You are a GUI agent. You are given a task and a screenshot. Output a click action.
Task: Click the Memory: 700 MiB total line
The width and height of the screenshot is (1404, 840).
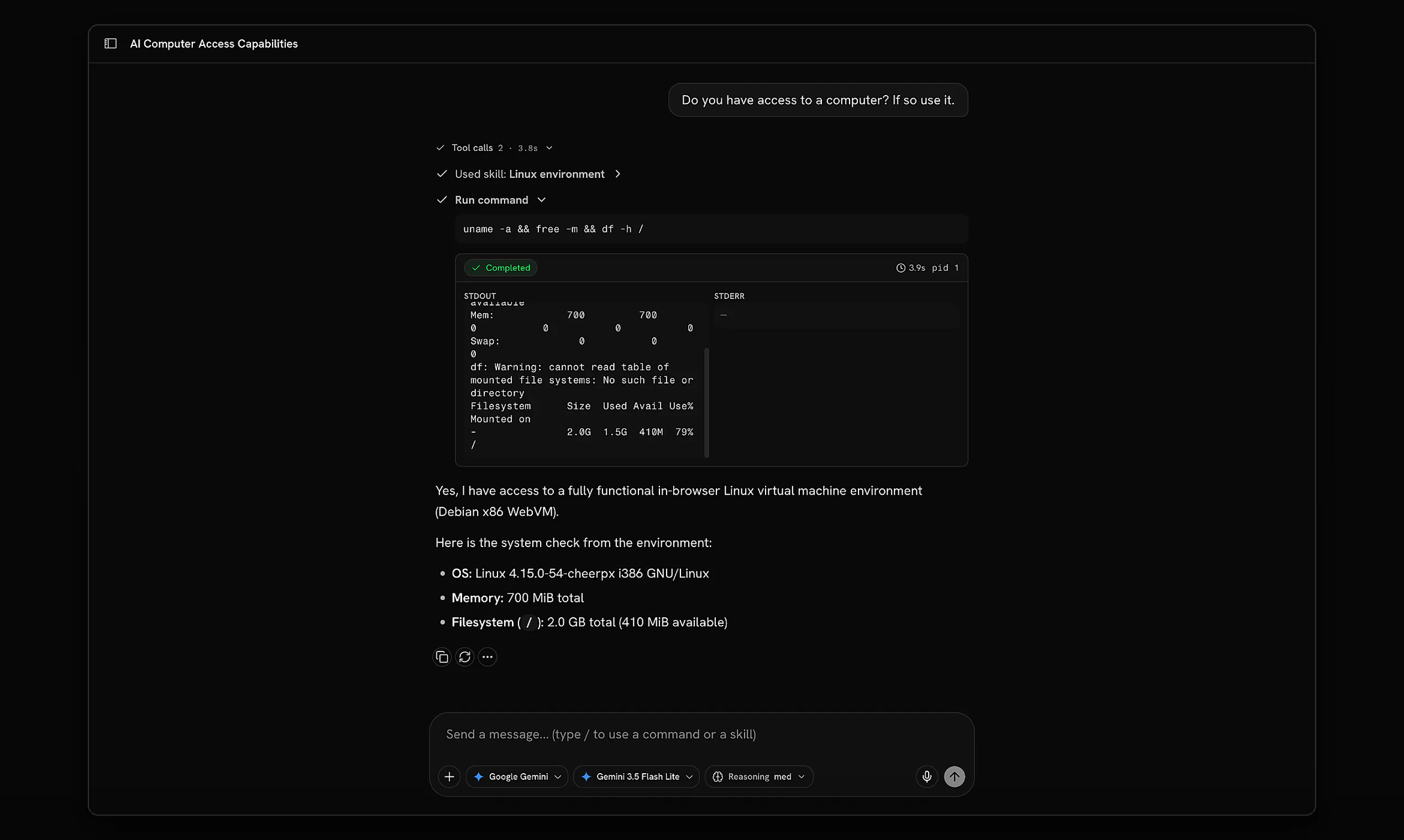point(517,598)
